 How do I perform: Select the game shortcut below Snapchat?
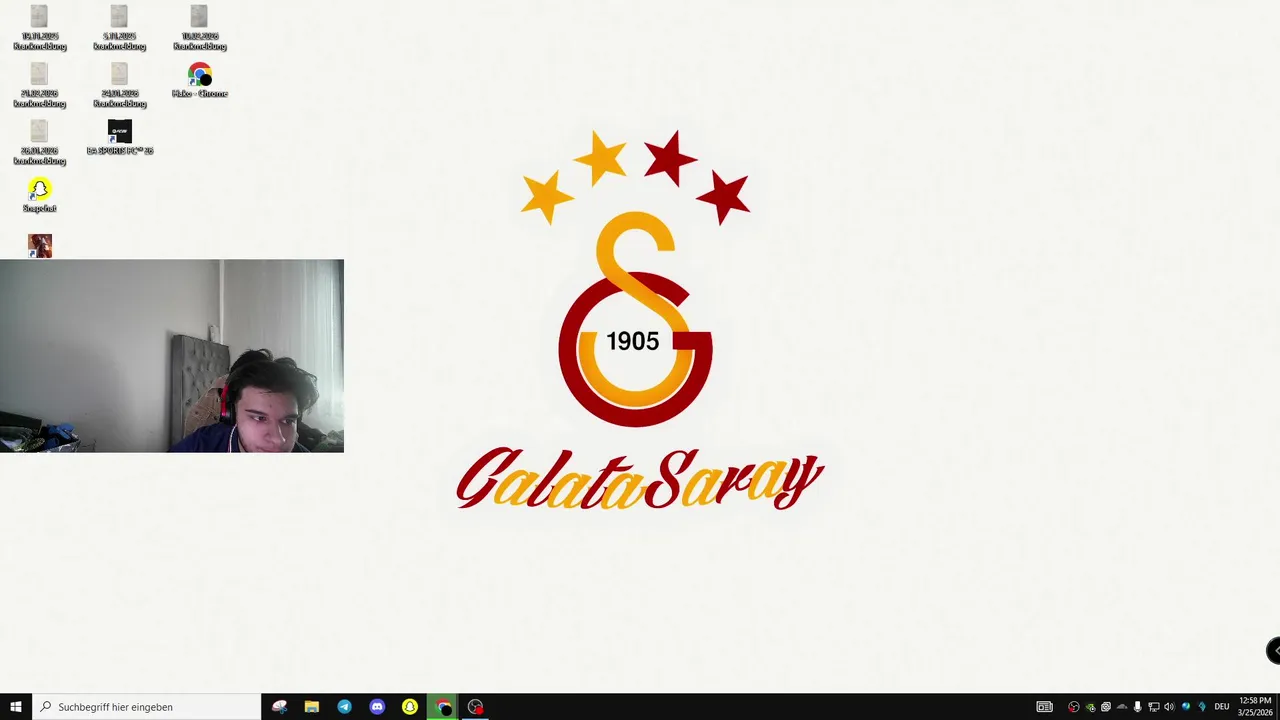tap(40, 246)
